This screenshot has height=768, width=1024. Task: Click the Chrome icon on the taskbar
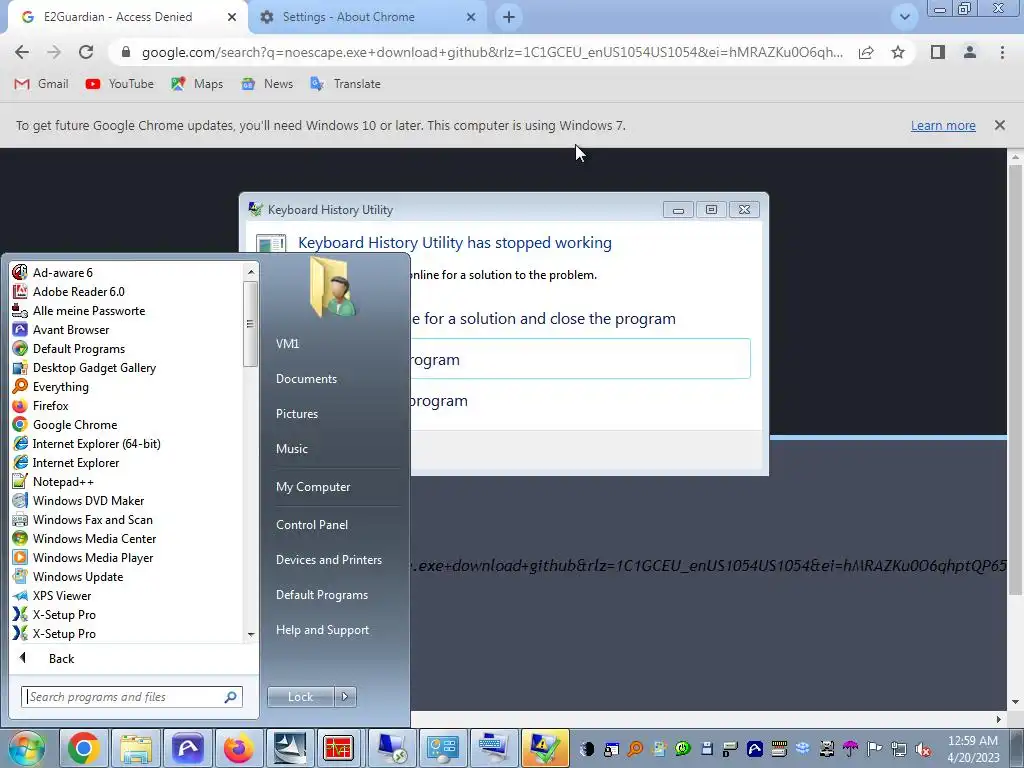coord(84,748)
